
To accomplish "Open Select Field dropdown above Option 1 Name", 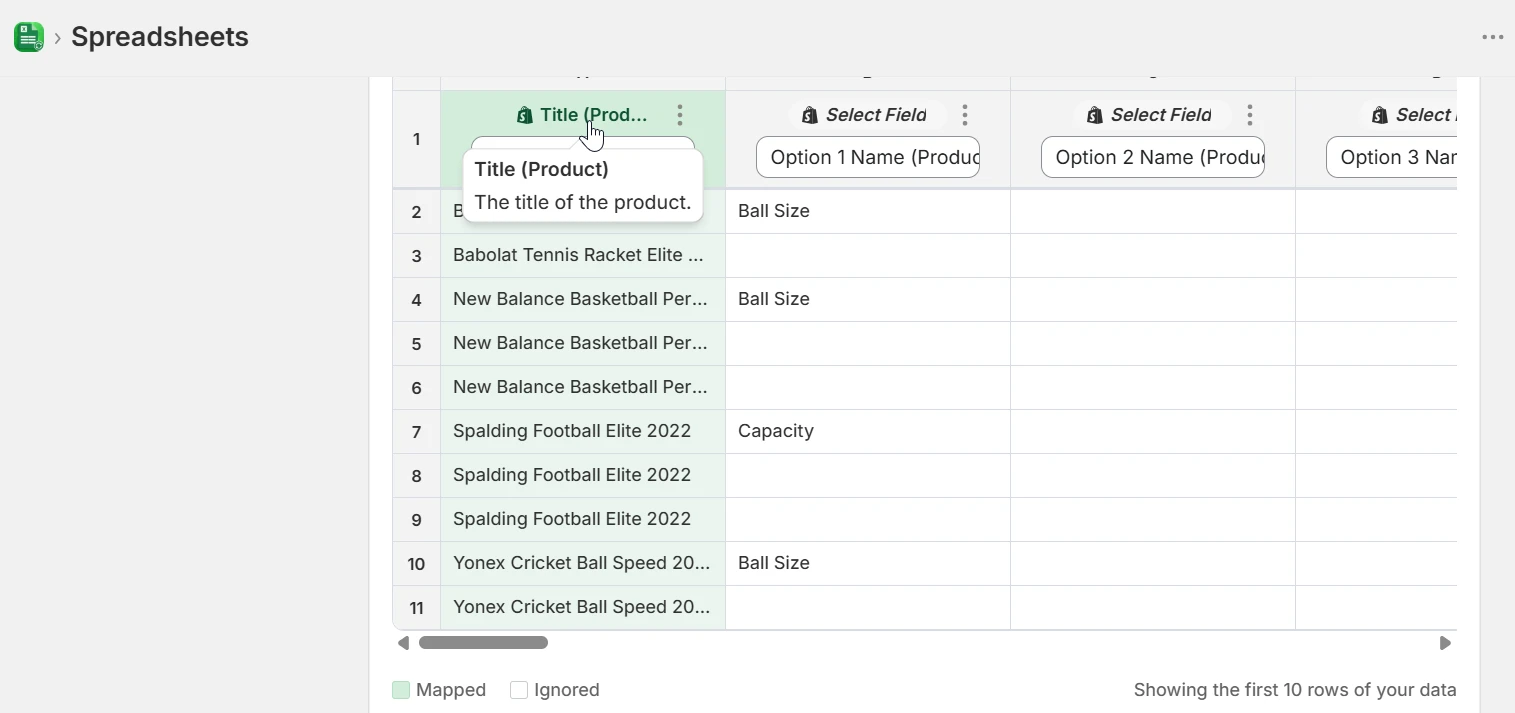I will point(867,115).
